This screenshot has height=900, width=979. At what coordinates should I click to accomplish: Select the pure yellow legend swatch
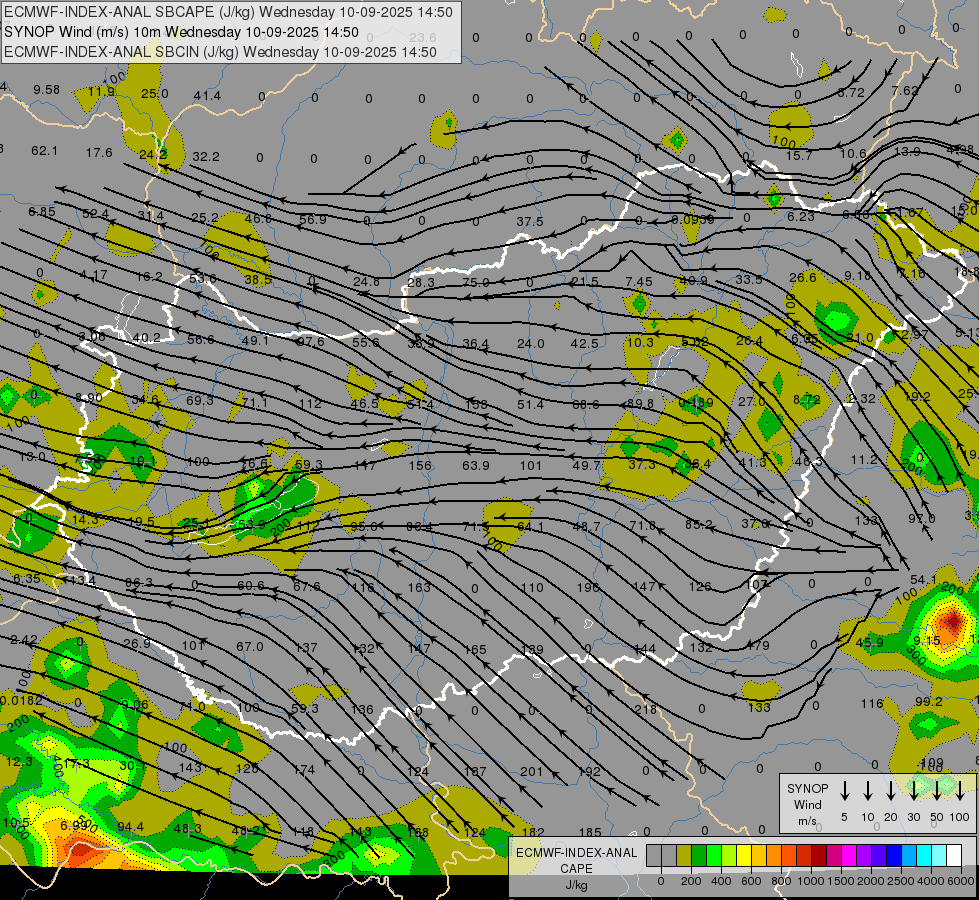pos(744,856)
